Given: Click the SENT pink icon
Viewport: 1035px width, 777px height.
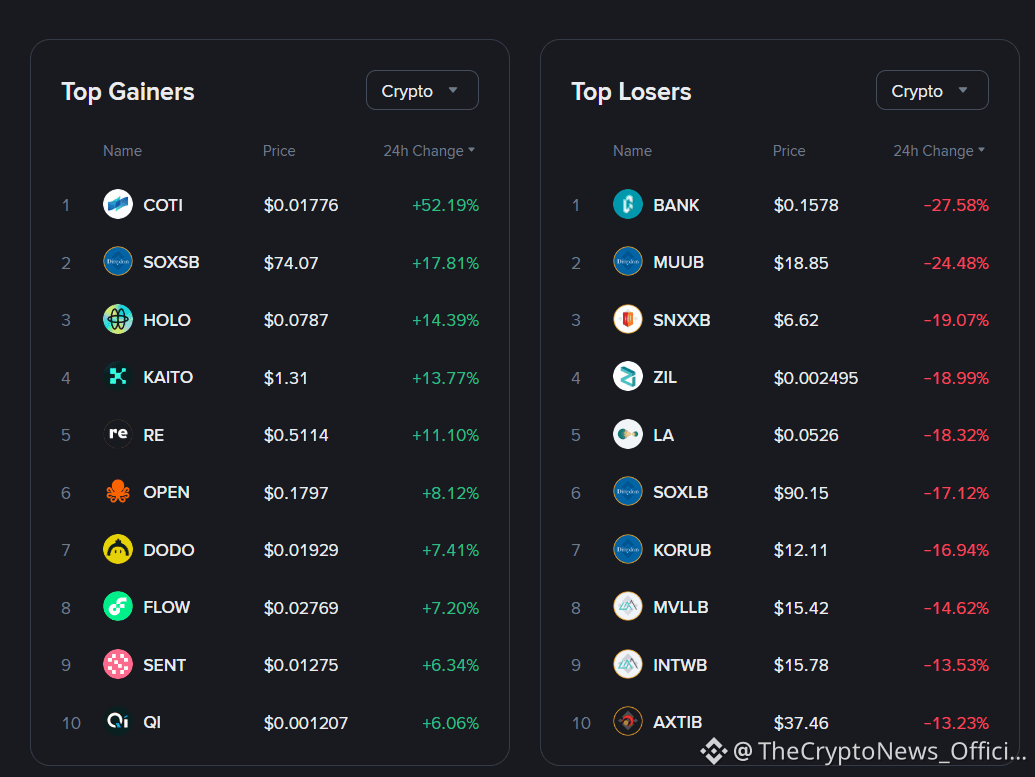Looking at the screenshot, I should [x=118, y=664].
